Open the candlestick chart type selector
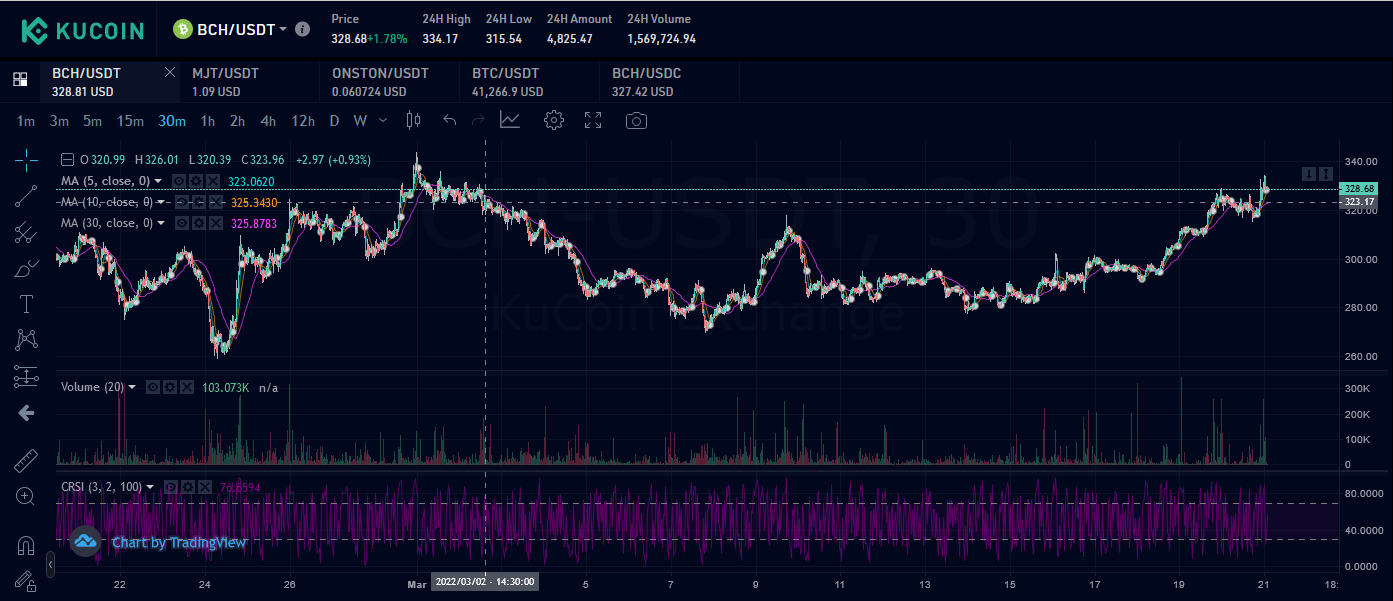 [x=413, y=121]
